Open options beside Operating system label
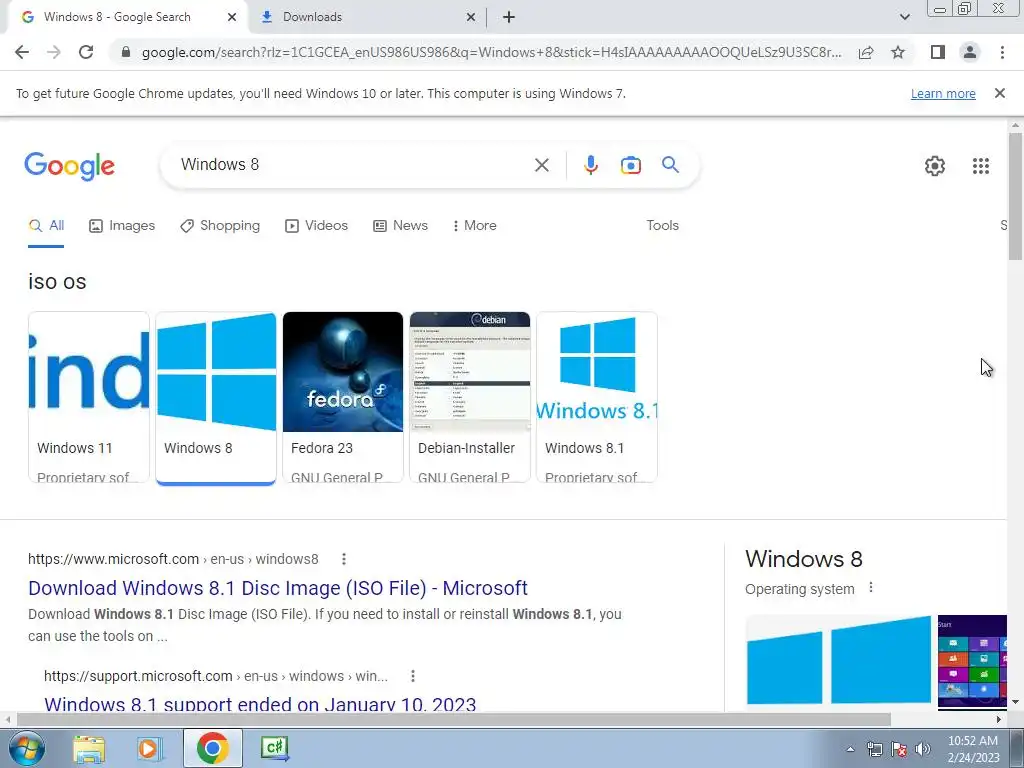Screen dimensions: 1024x768 [x=871, y=588]
